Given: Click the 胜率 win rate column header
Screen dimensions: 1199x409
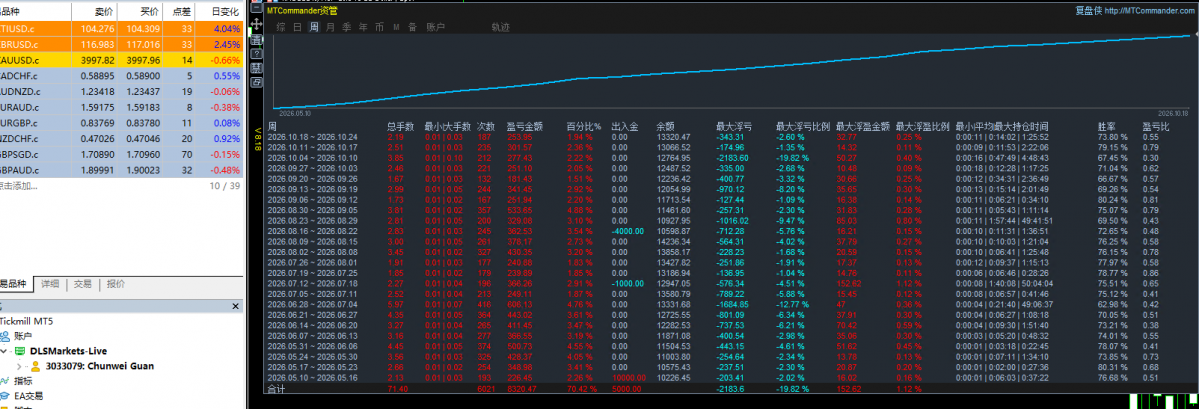Looking at the screenshot, I should click(x=1106, y=126).
